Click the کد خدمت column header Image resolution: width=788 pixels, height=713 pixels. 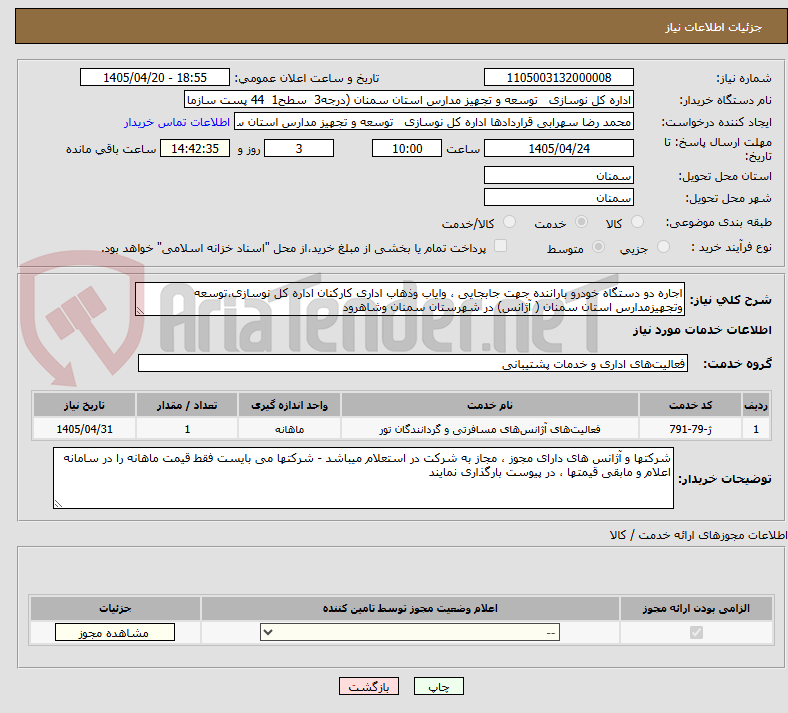click(x=691, y=405)
